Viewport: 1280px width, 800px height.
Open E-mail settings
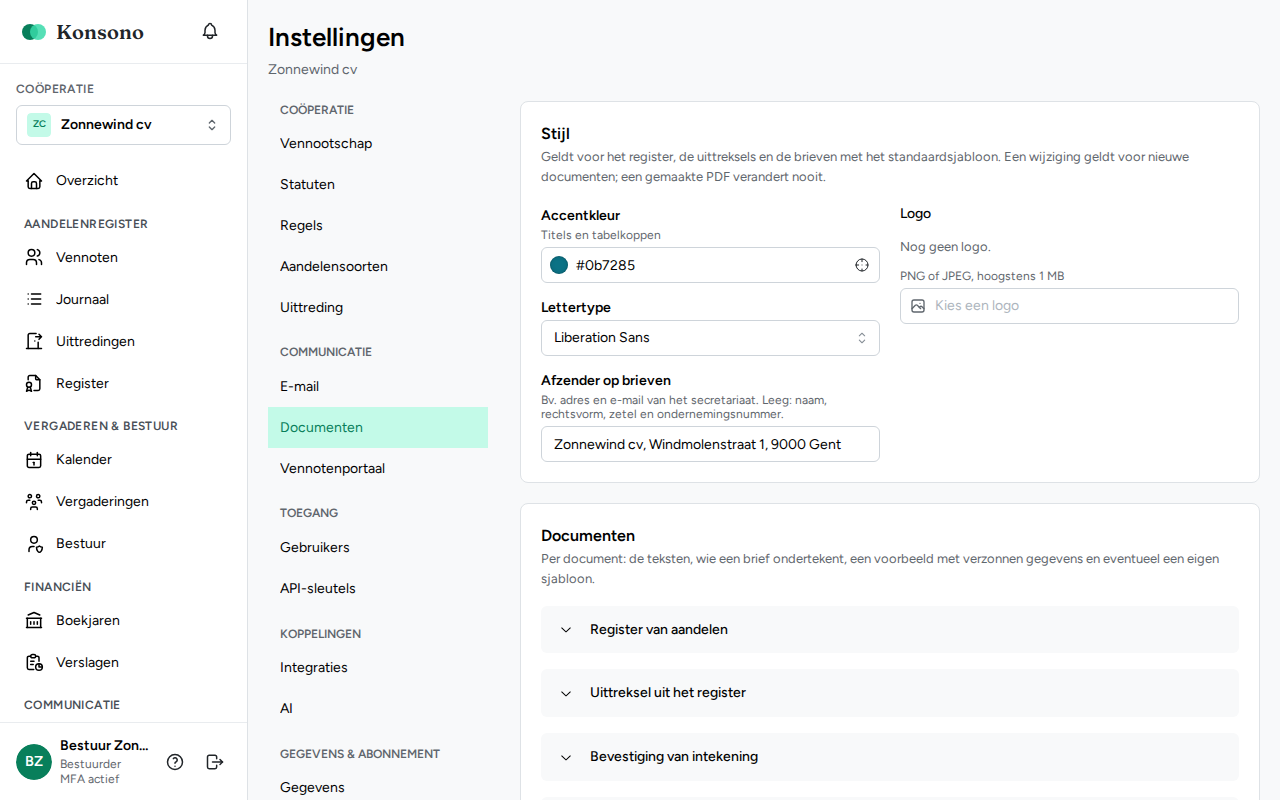click(x=378, y=387)
